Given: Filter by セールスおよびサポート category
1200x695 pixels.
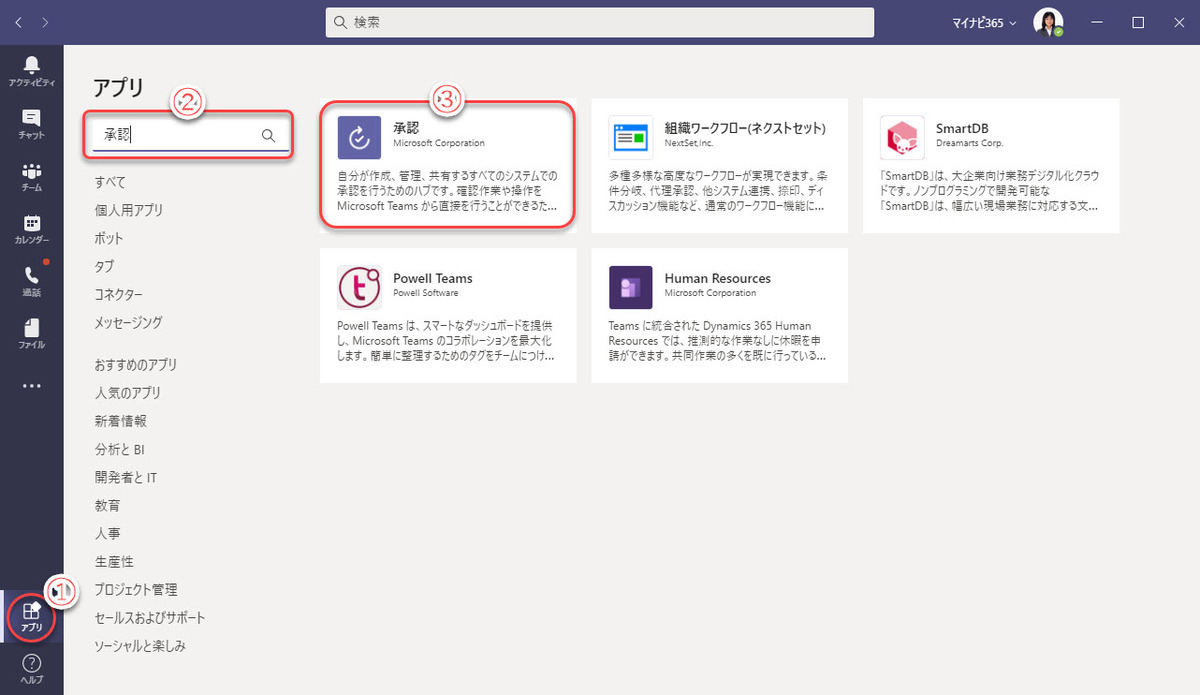Looking at the screenshot, I should [x=150, y=617].
